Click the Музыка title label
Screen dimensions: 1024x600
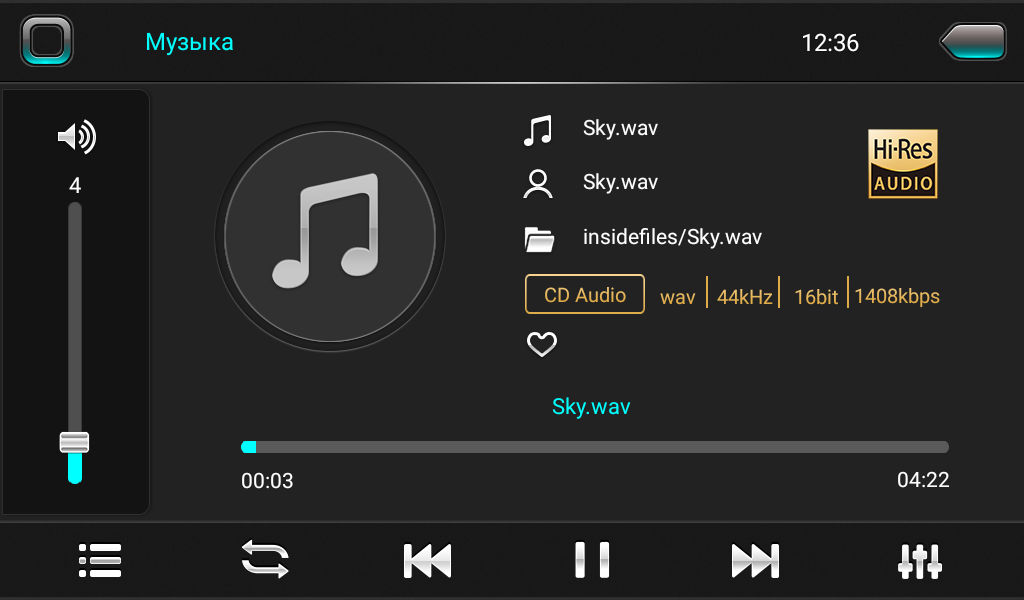coord(189,42)
